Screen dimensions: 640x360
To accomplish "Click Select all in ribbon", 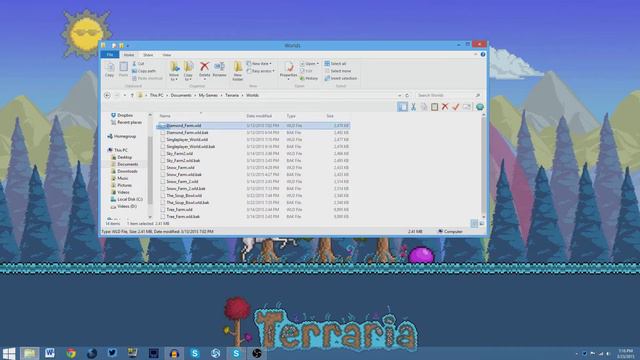I will tap(335, 64).
